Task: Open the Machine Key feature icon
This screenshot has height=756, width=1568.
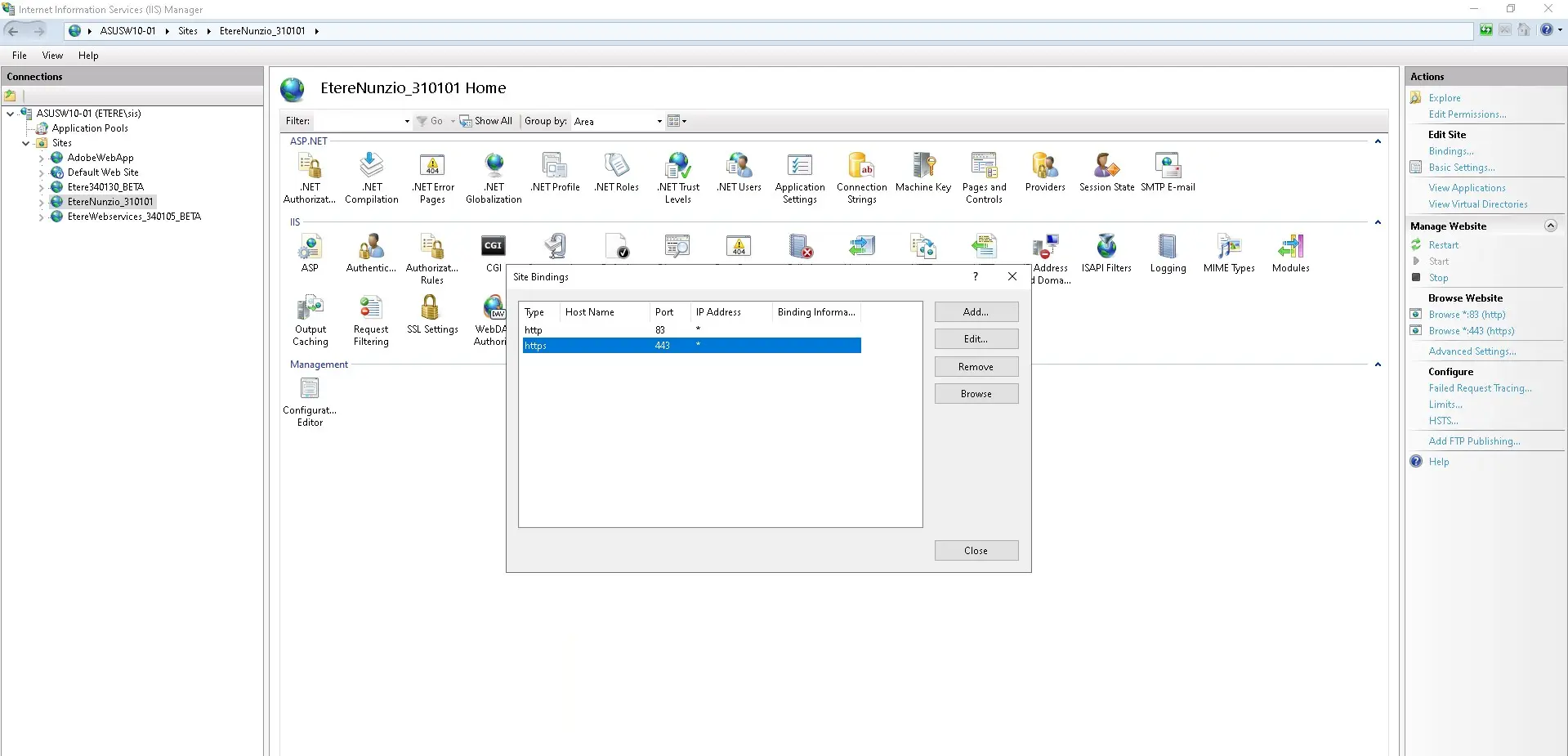Action: coord(922,172)
